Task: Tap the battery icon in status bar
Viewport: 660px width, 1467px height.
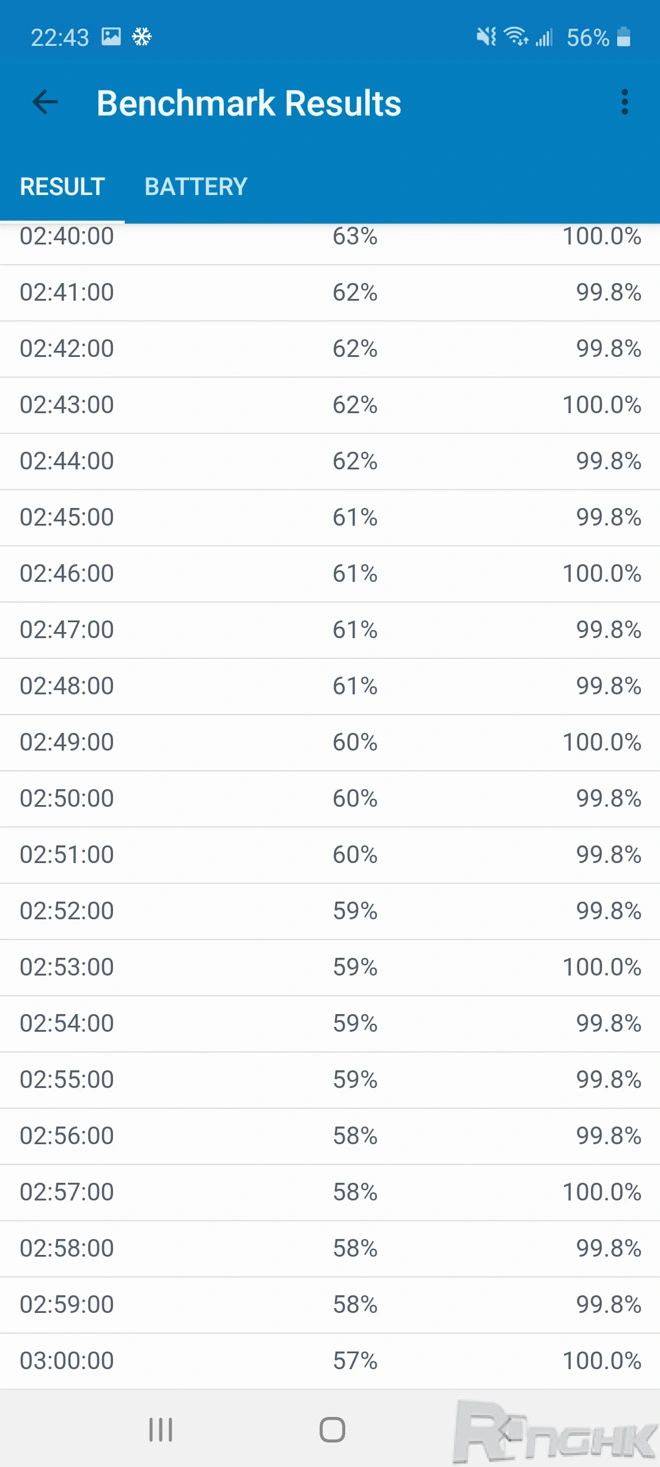Action: click(x=624, y=38)
